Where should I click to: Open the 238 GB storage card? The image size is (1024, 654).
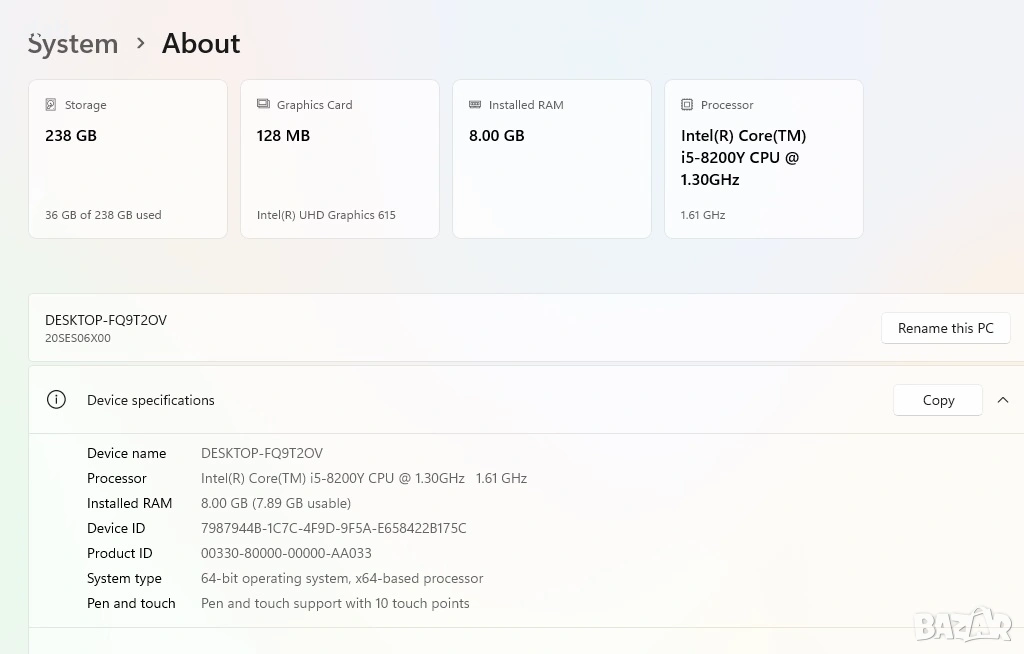(128, 159)
